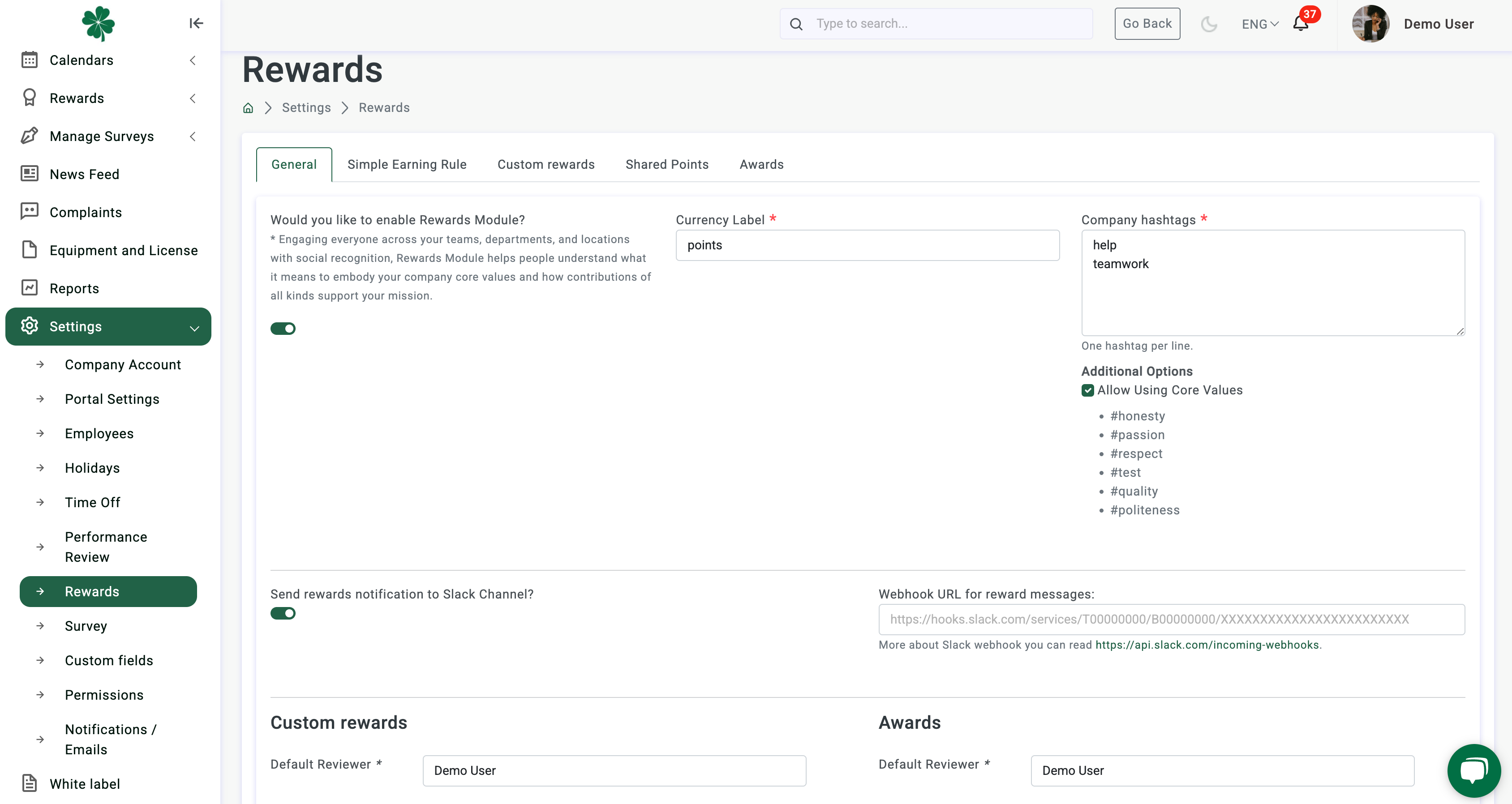Click the Currency Label input

868,245
